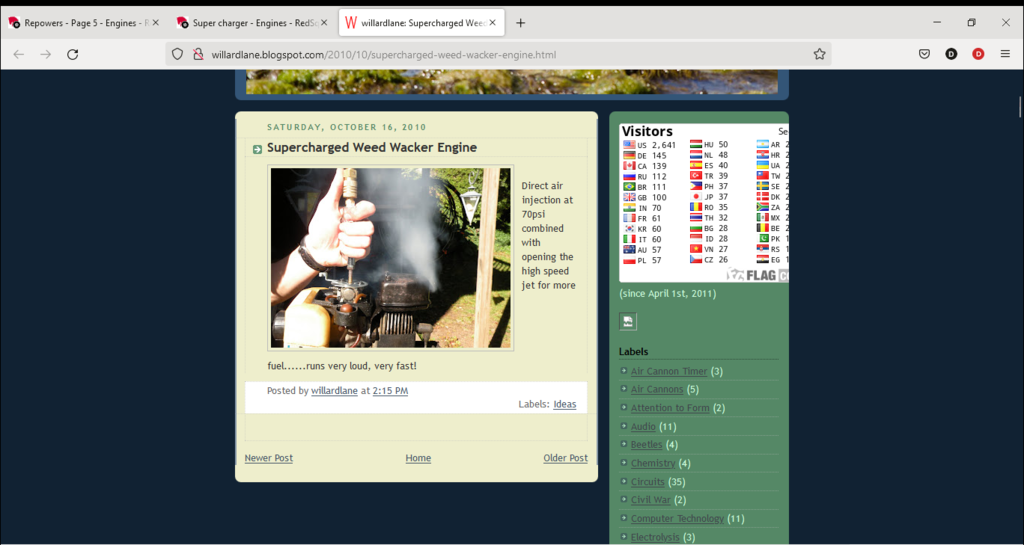
Task: Click the Saturday, October 16, 2010 date header
Action: click(x=347, y=127)
